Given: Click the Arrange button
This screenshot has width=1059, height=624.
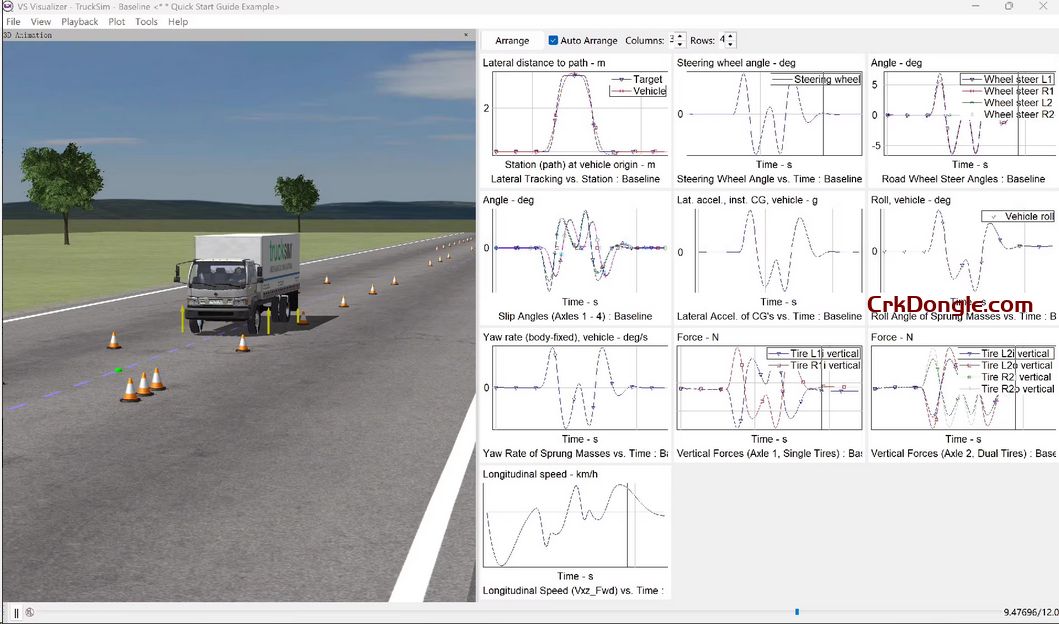Looking at the screenshot, I should click(512, 40).
